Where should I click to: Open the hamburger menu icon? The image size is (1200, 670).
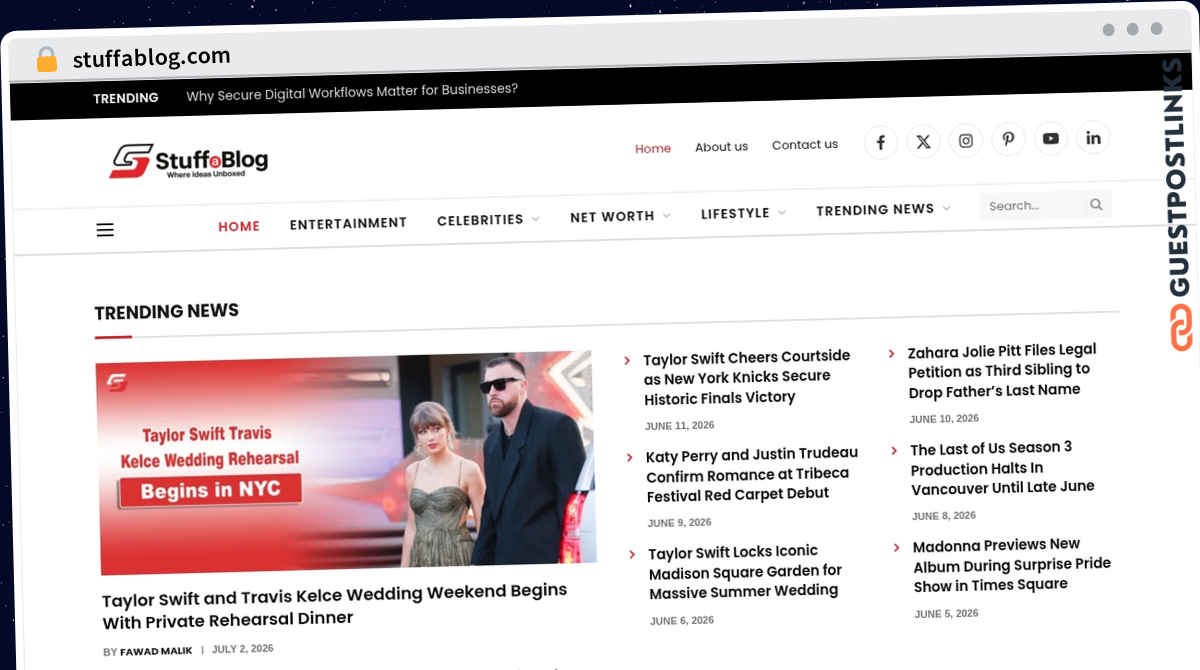pyautogui.click(x=105, y=230)
